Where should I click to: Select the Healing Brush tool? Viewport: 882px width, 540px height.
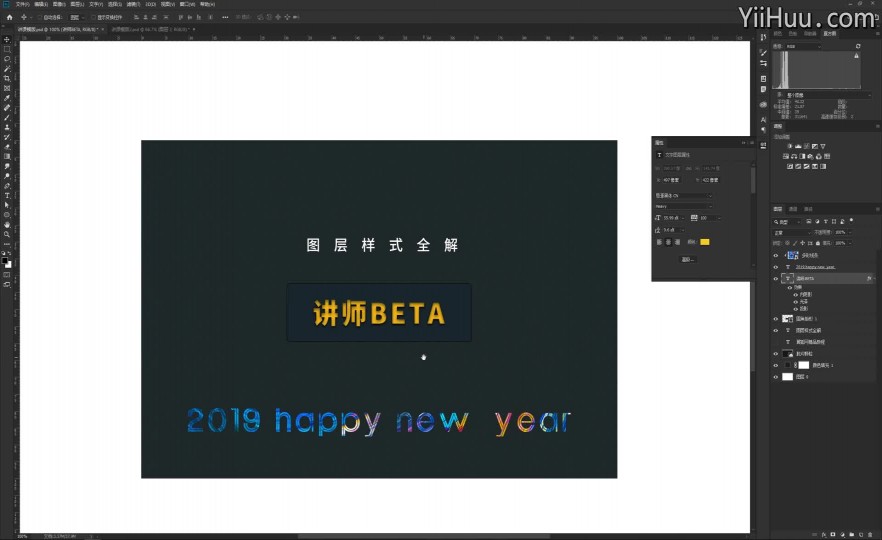(7, 107)
